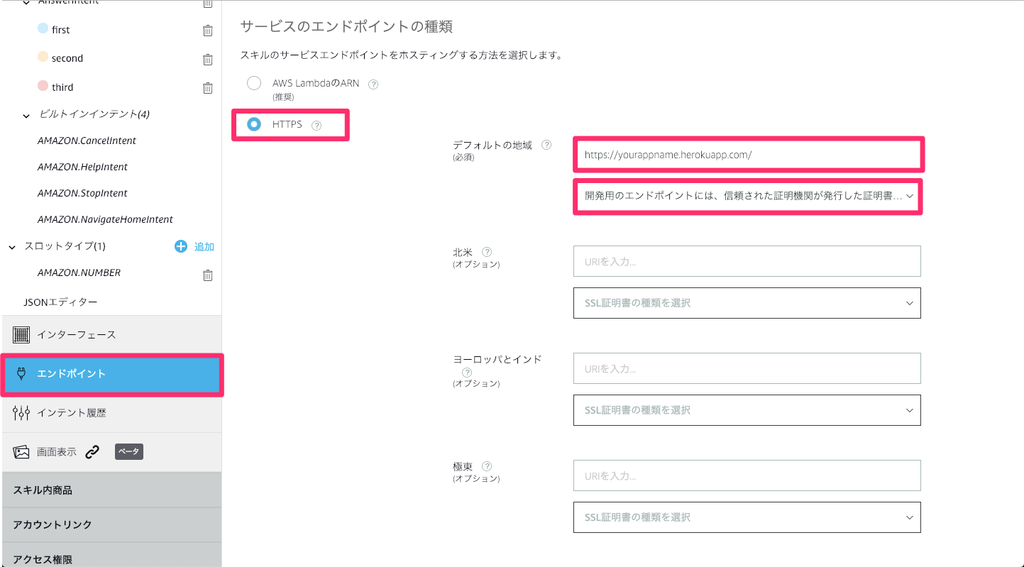Screen dimensions: 1024x567
Task: Open the エンドポイント menu item
Action: tap(112, 374)
